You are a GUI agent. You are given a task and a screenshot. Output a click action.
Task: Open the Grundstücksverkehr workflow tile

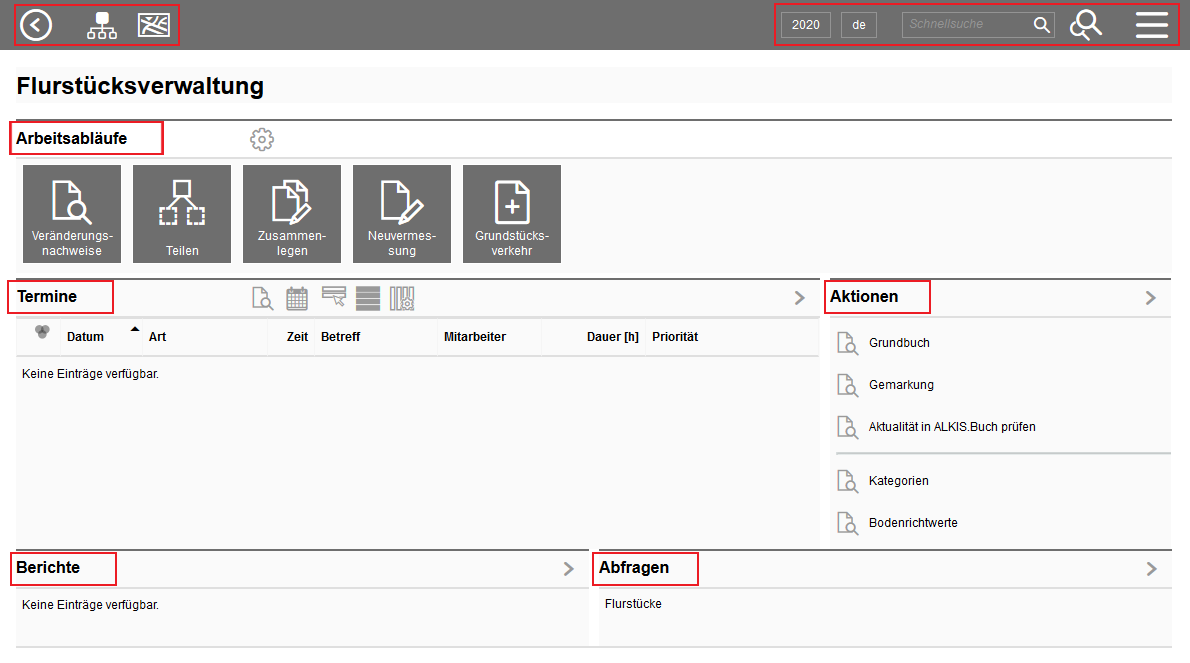tap(512, 214)
